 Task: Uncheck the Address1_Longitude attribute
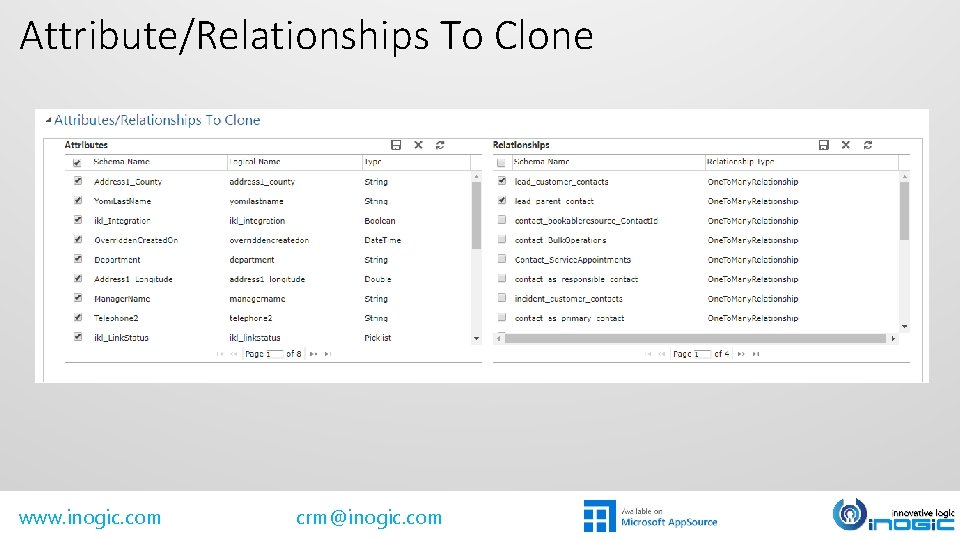[78, 279]
